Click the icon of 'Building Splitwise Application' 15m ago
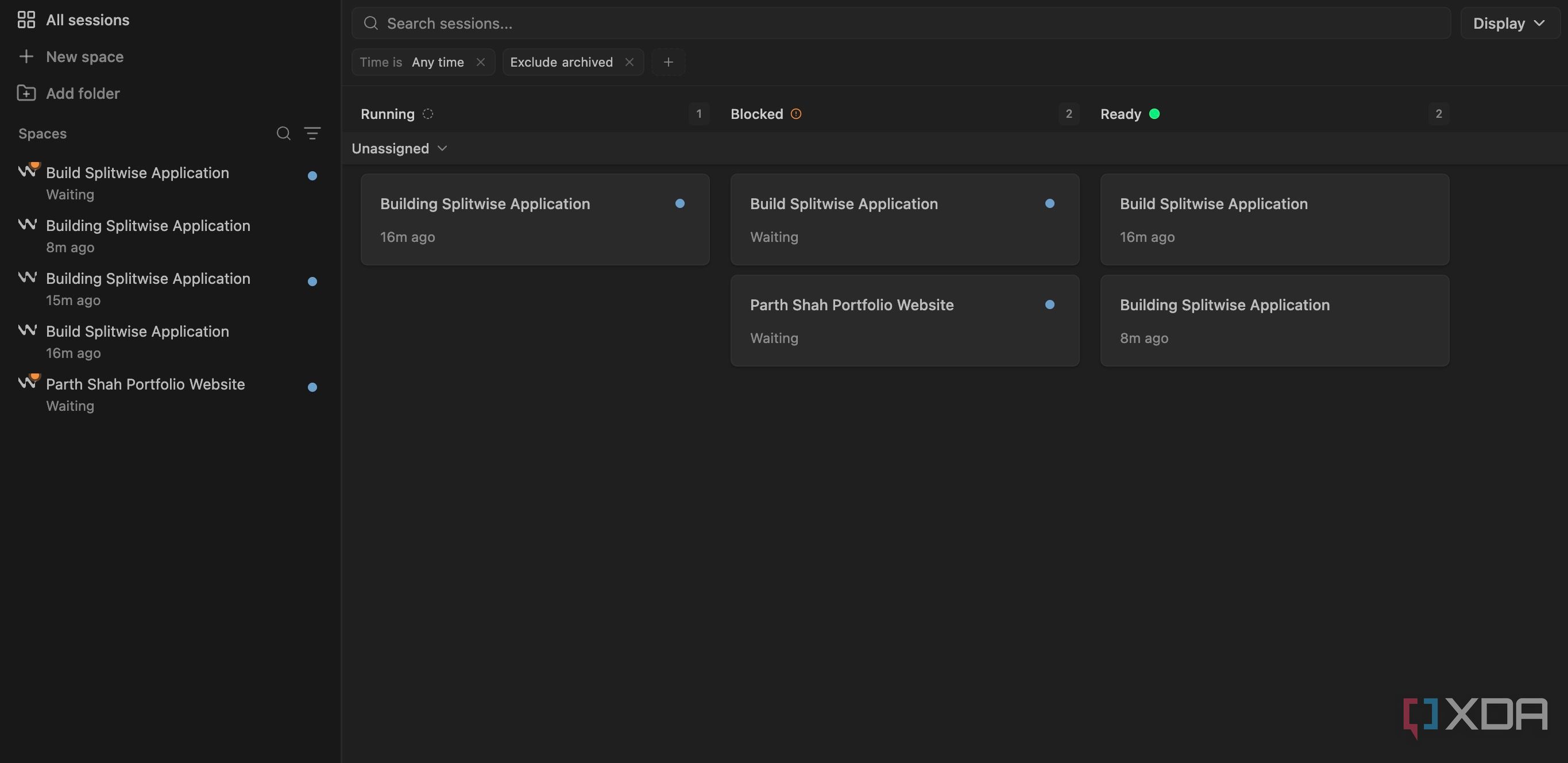 (28, 277)
